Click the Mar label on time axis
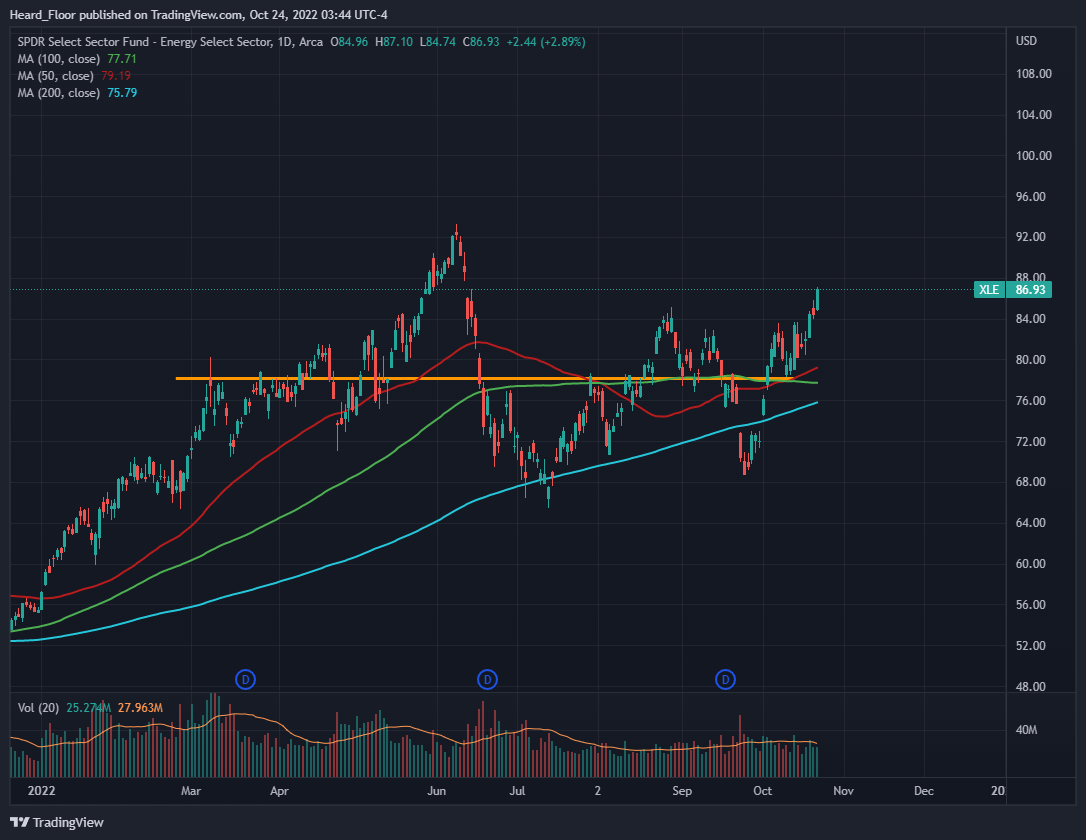This screenshot has width=1086, height=840. point(190,791)
